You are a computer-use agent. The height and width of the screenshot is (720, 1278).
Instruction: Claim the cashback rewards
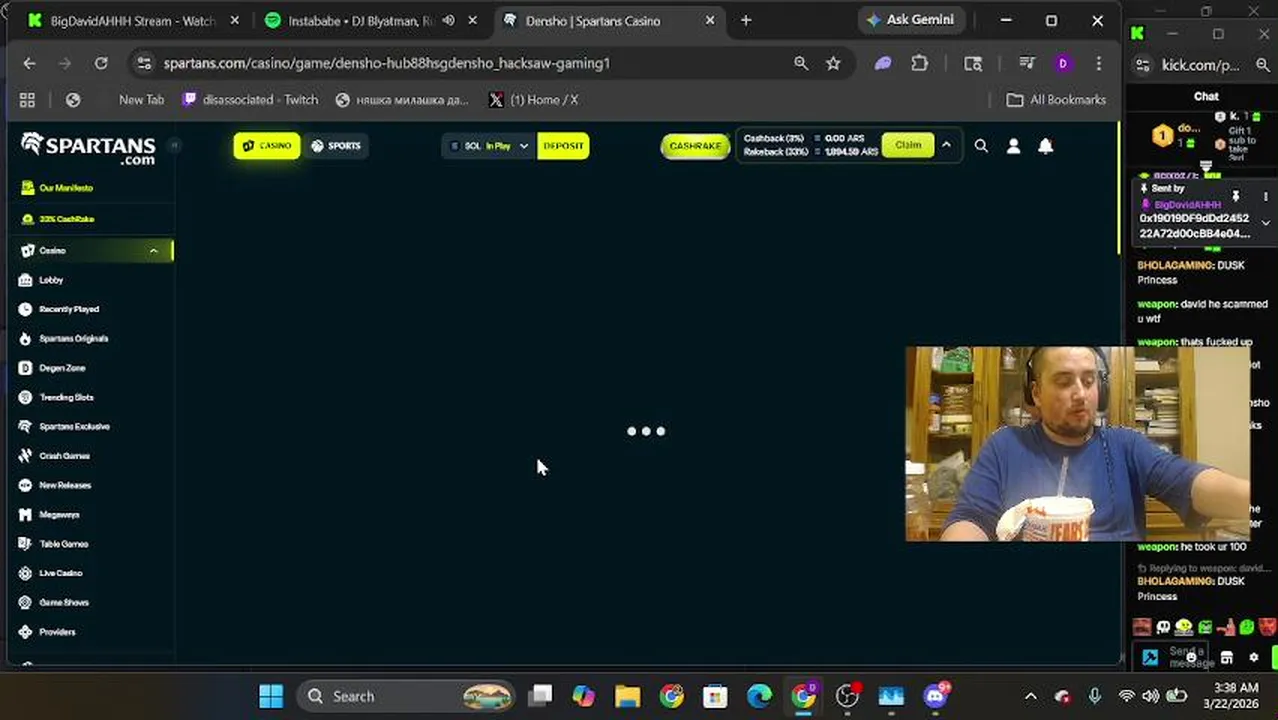(x=908, y=145)
